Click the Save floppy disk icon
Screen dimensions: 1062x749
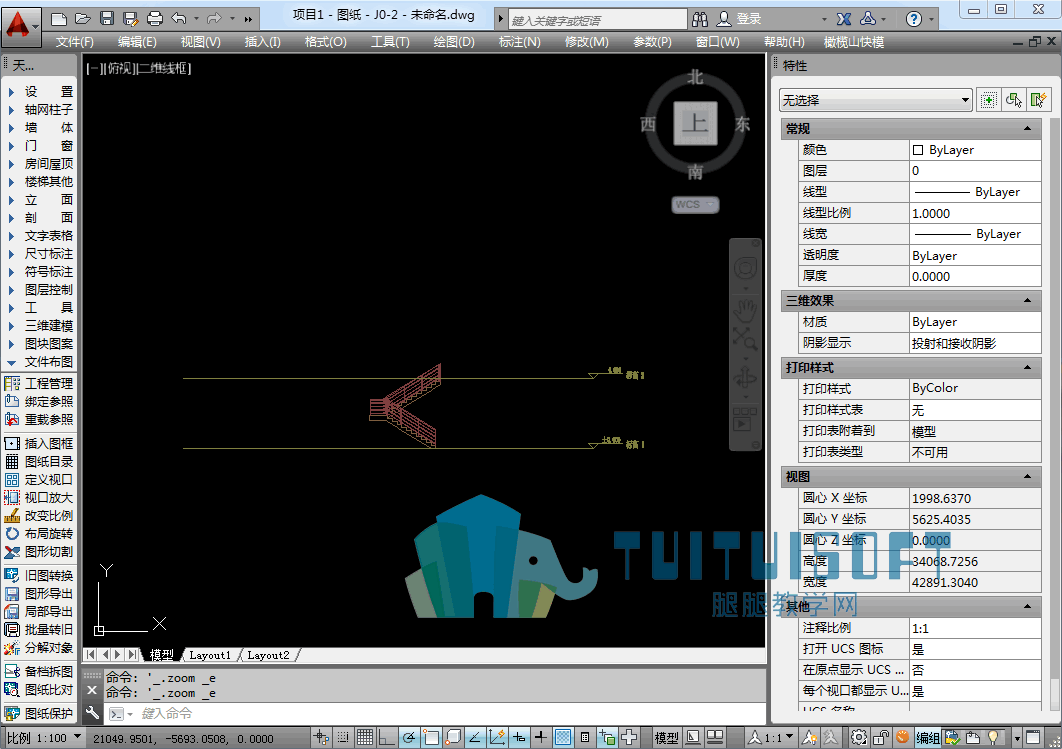107,19
